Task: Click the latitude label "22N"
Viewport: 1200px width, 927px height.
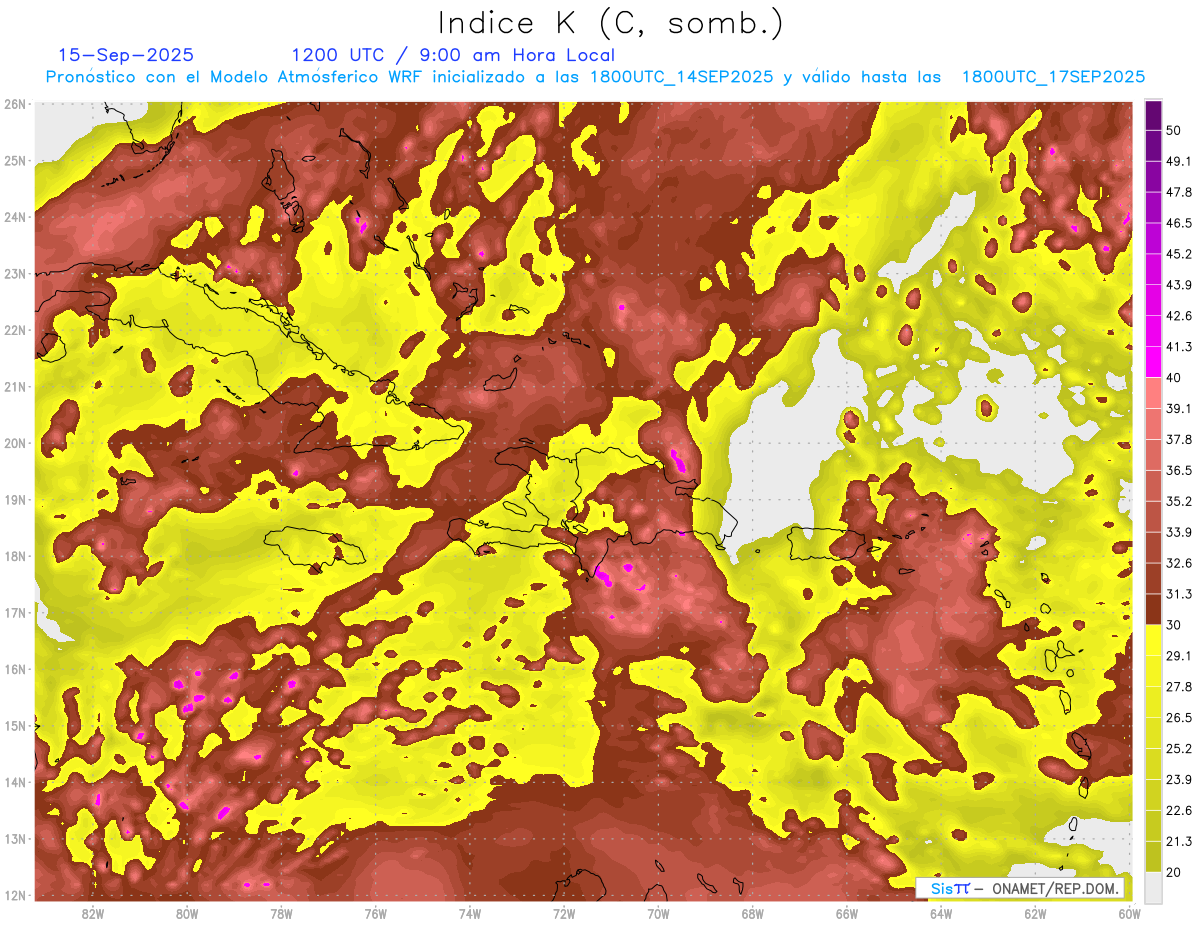Action: [x=15, y=330]
